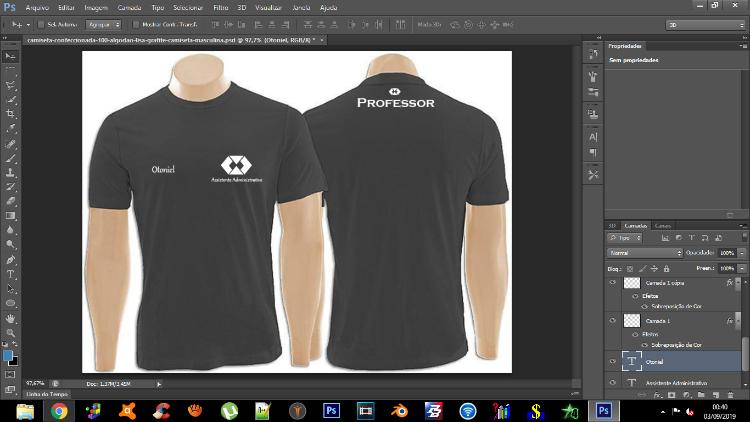The width and height of the screenshot is (750, 422).
Task: Hide the Camada 1 layer
Action: [613, 321]
